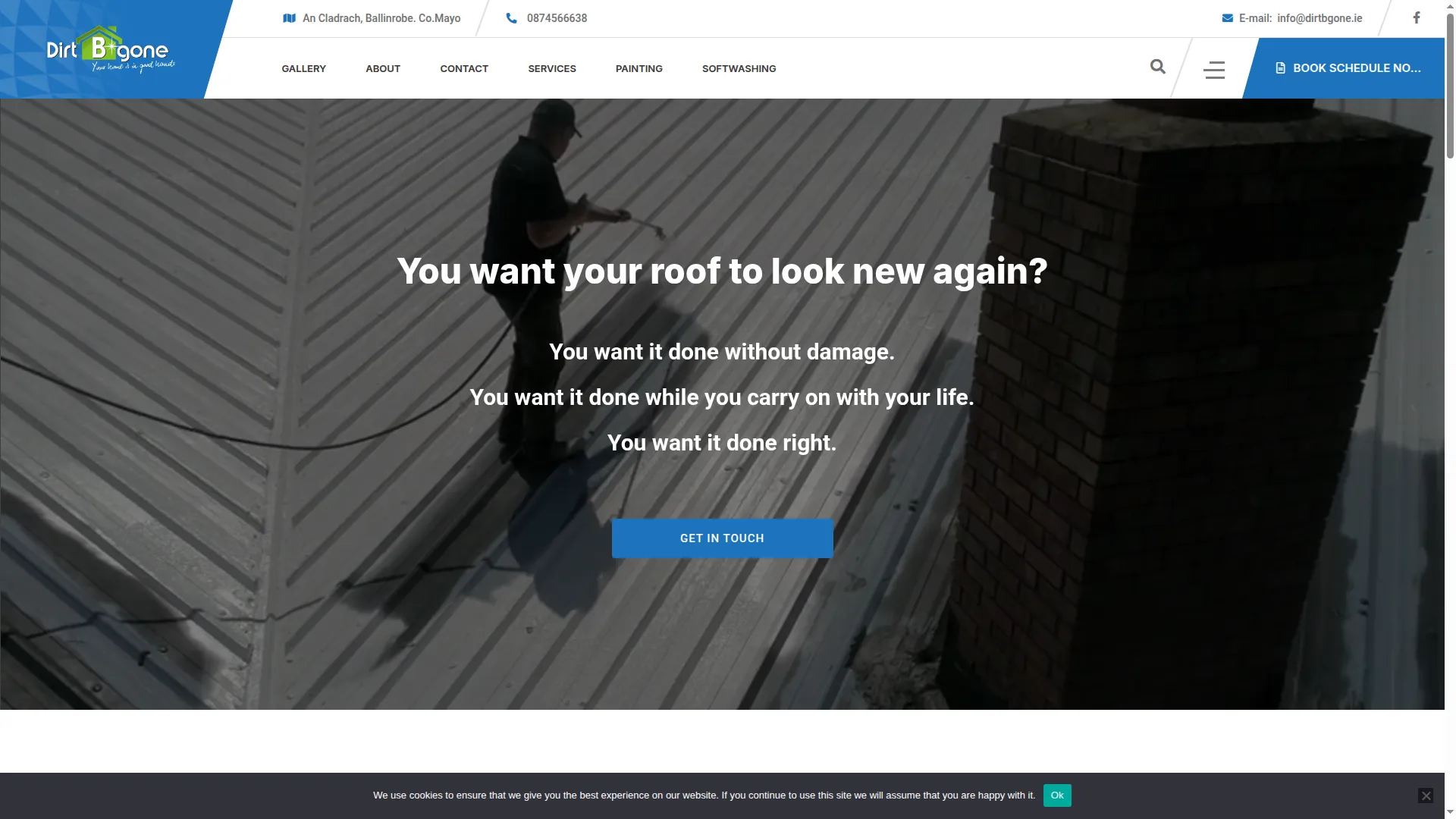Image resolution: width=1456 pixels, height=819 pixels.
Task: Click the scrollbar down arrow
Action: (x=1450, y=812)
